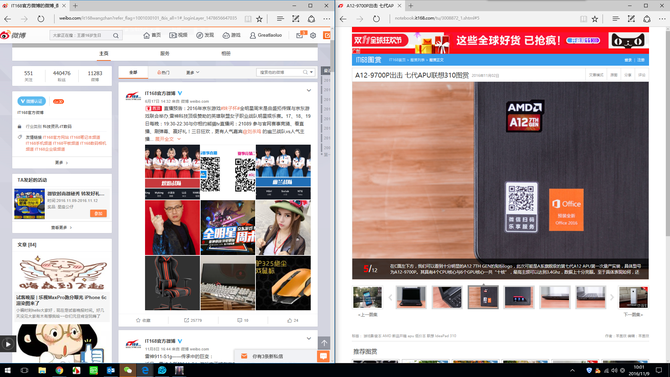Show the previous gallery thumbnails
The image size is (670, 377).
[x=390, y=297]
